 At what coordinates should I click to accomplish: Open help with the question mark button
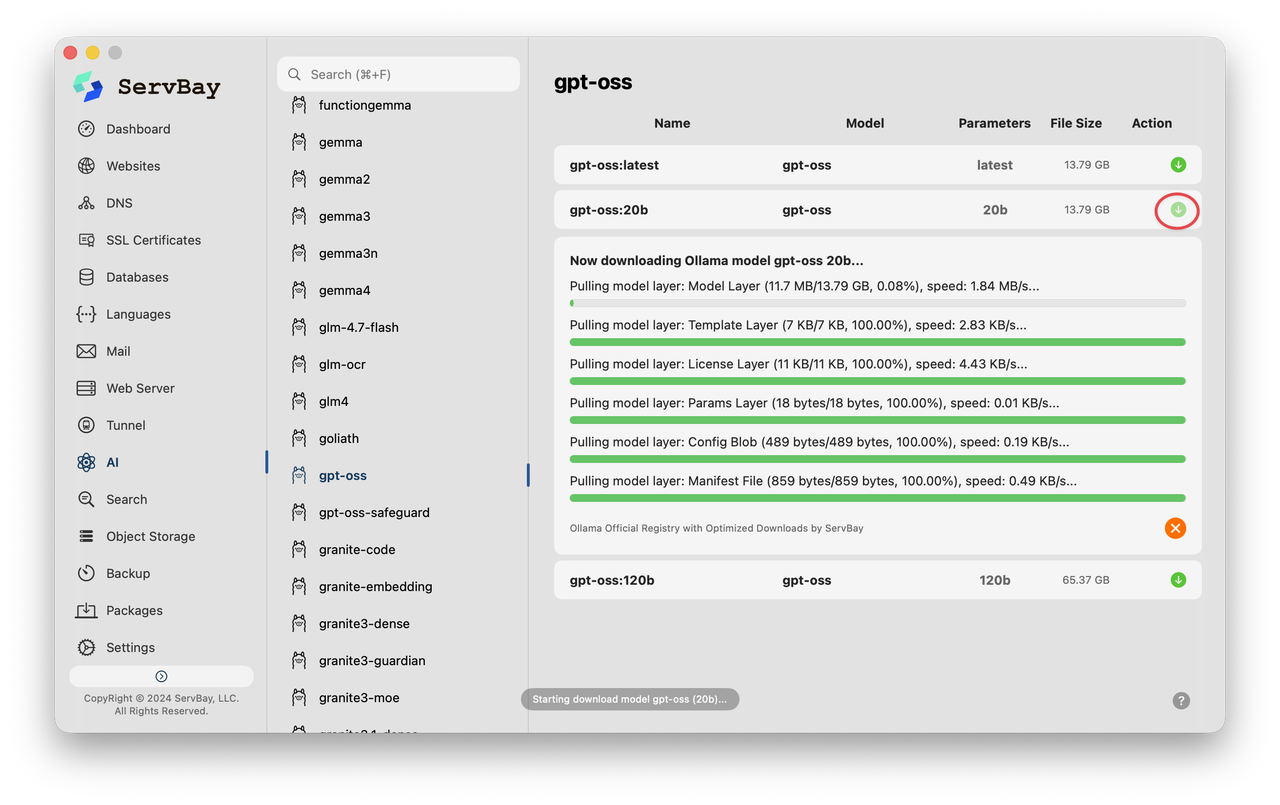(1181, 701)
